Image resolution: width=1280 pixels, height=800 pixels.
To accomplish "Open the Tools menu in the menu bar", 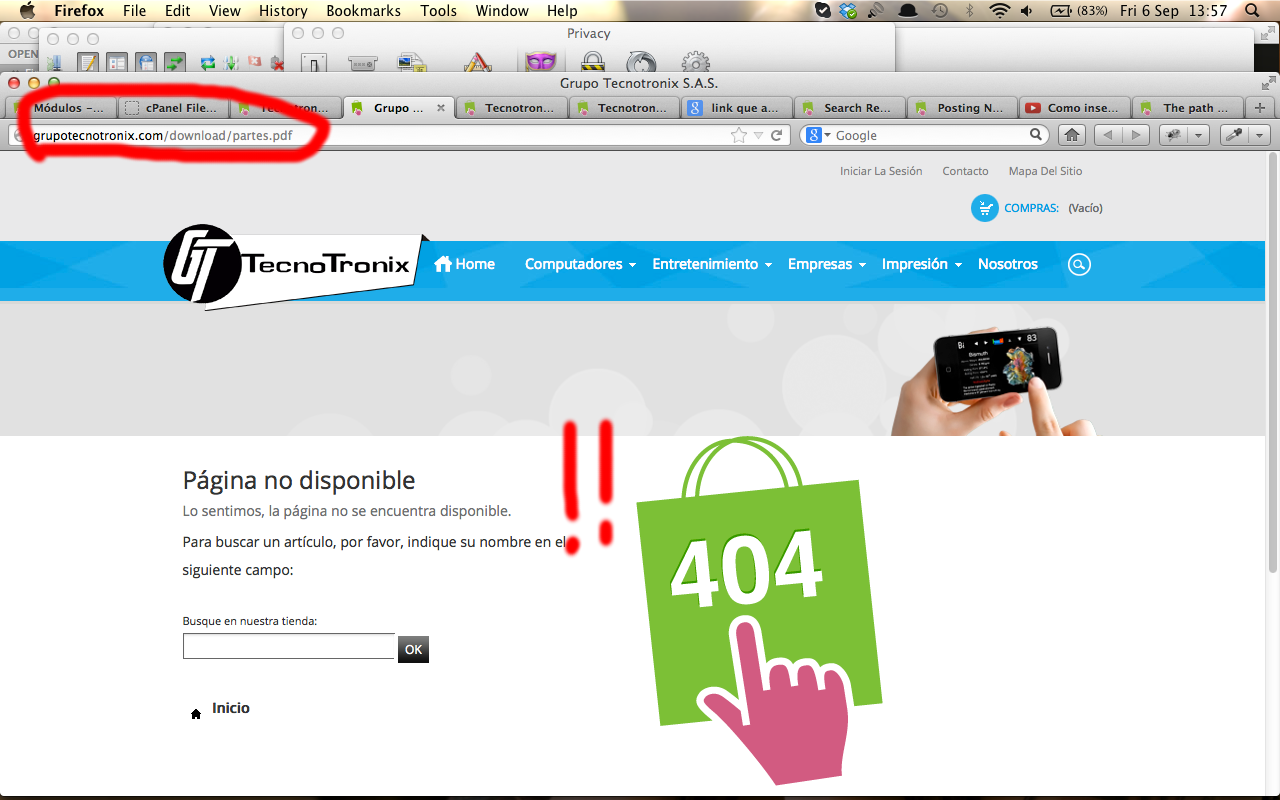I will (x=438, y=11).
